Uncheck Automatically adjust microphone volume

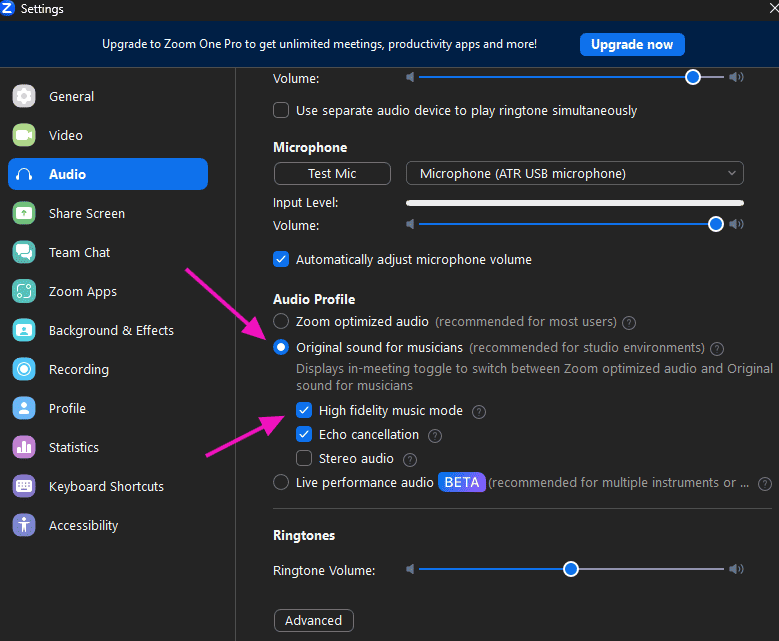[281, 259]
